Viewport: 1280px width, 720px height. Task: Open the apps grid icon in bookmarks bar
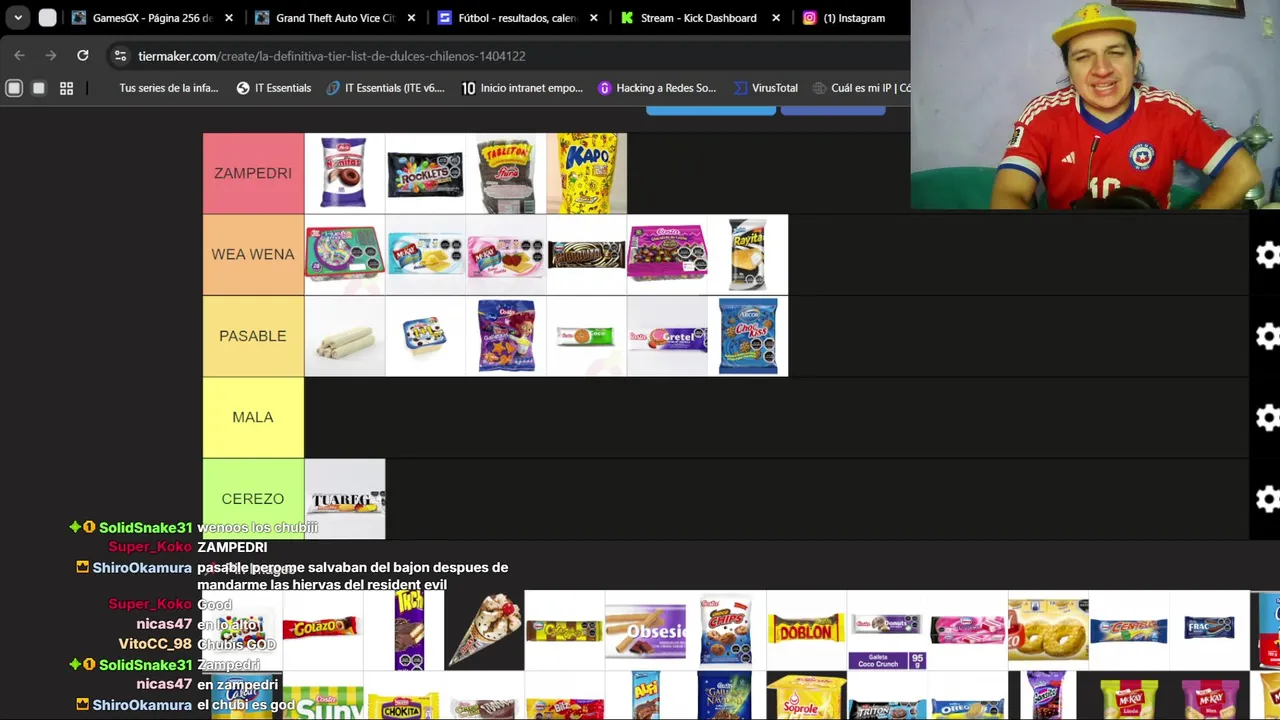[66, 88]
